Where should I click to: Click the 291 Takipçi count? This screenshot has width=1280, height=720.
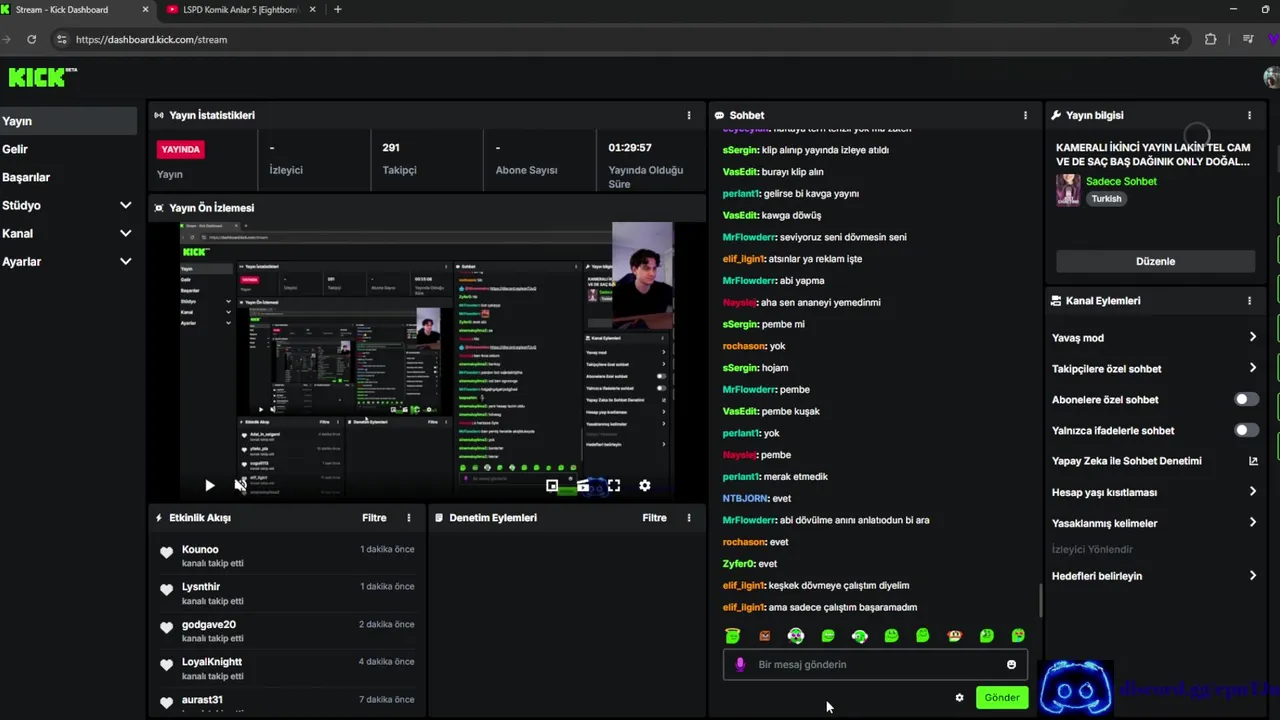[x=391, y=147]
